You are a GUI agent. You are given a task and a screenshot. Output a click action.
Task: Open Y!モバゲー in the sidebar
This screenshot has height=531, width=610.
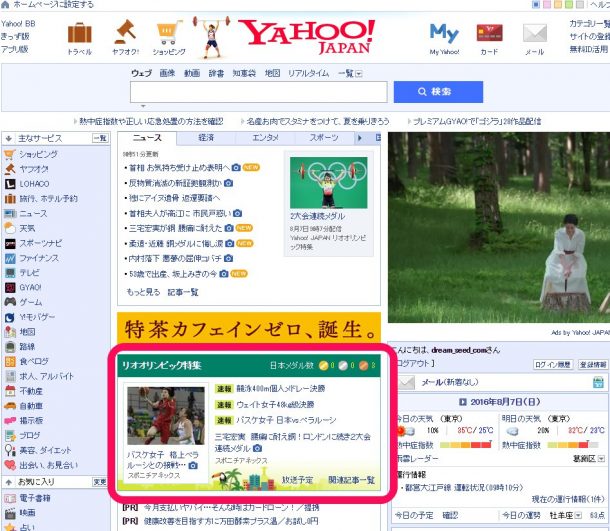coord(37,317)
